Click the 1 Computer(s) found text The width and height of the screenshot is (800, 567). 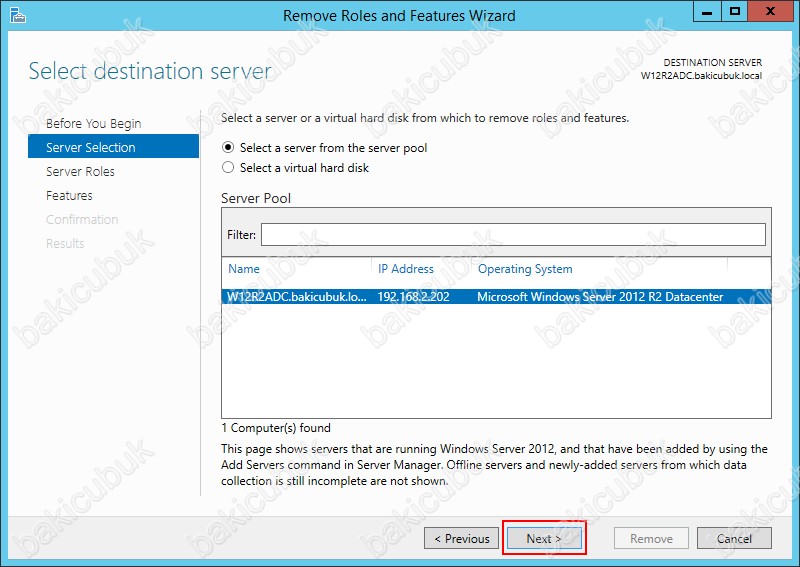pyautogui.click(x=276, y=428)
